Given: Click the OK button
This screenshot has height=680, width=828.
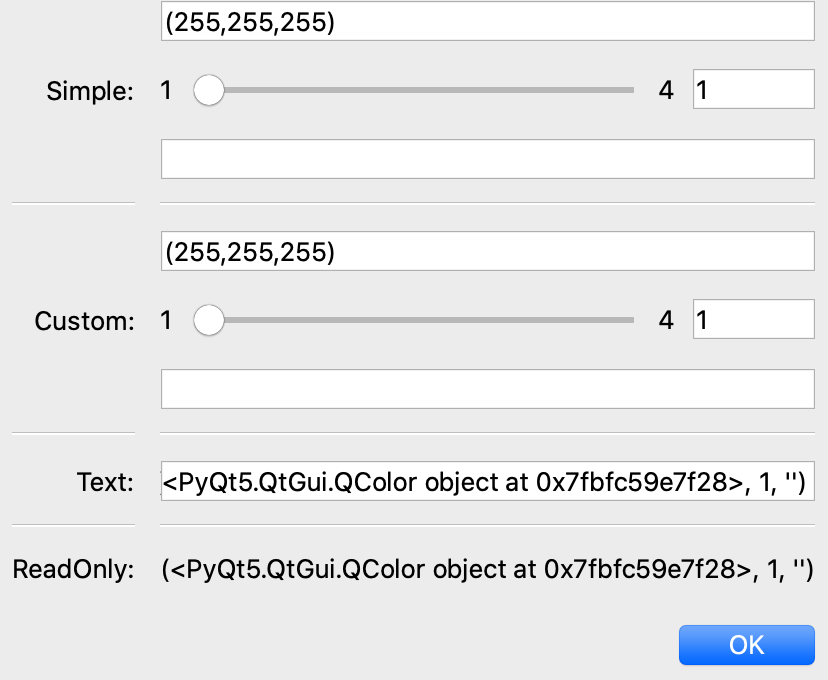Looking at the screenshot, I should pos(746,645).
